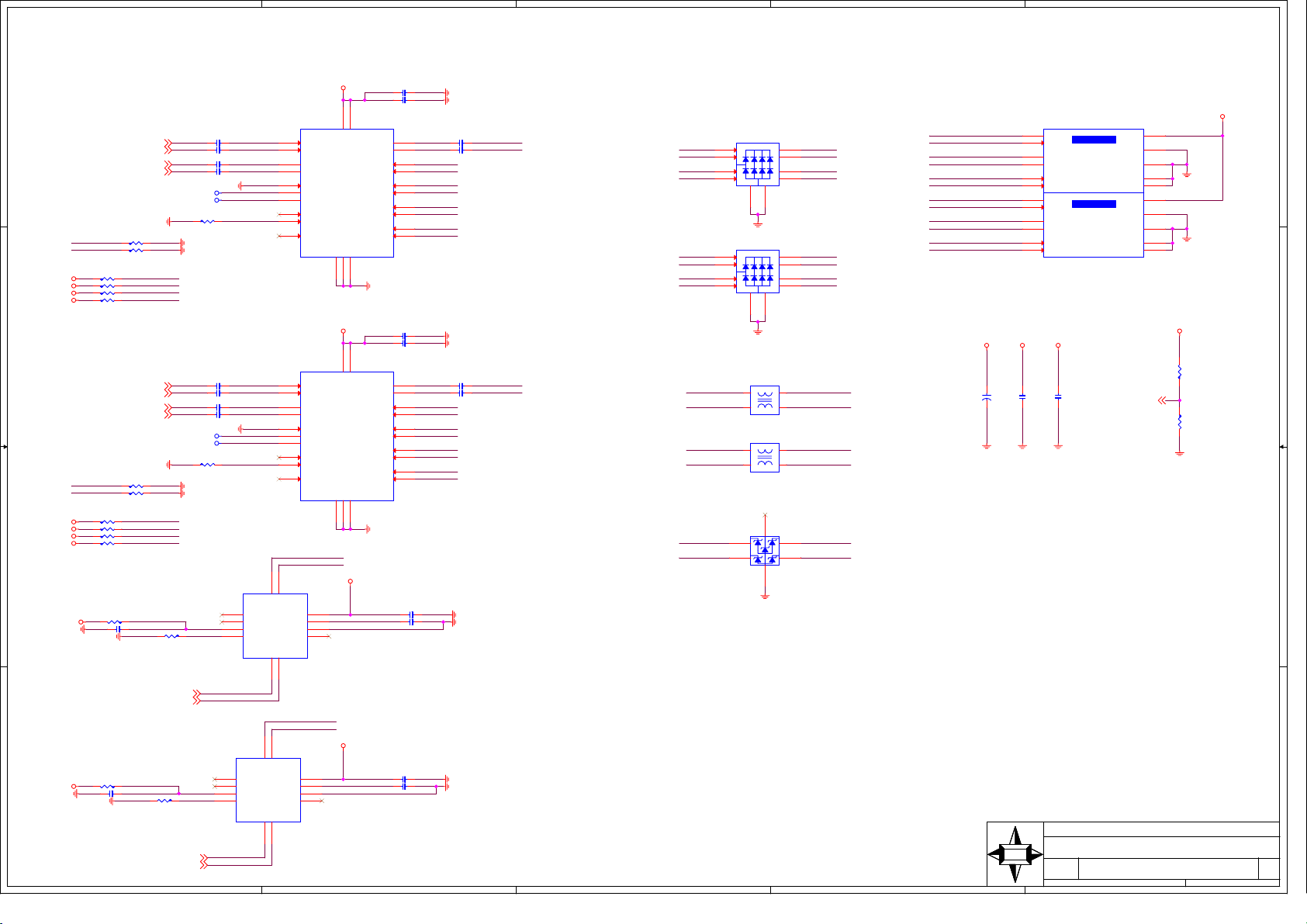Image resolution: width=1307 pixels, height=924 pixels.
Task: Select the lower connector block with blue bar
Action: 1094,225
